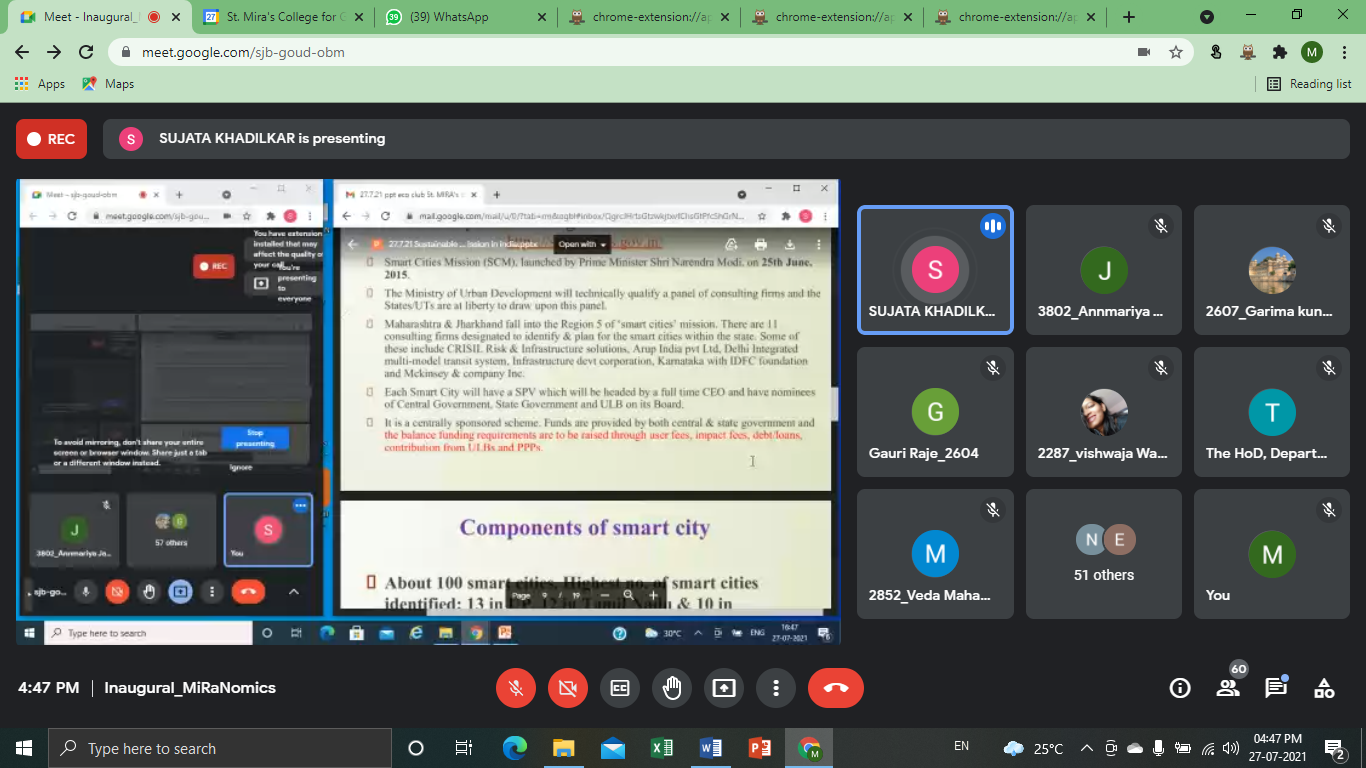
Task: Open the in-call chat panel
Action: (x=1276, y=688)
